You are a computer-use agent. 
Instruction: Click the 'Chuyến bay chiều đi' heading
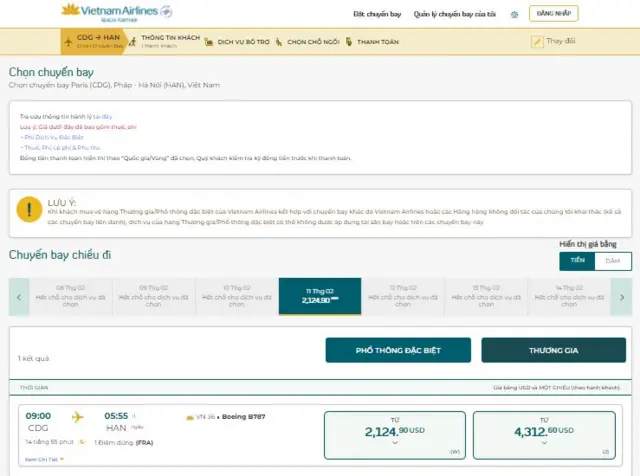[x=60, y=255]
